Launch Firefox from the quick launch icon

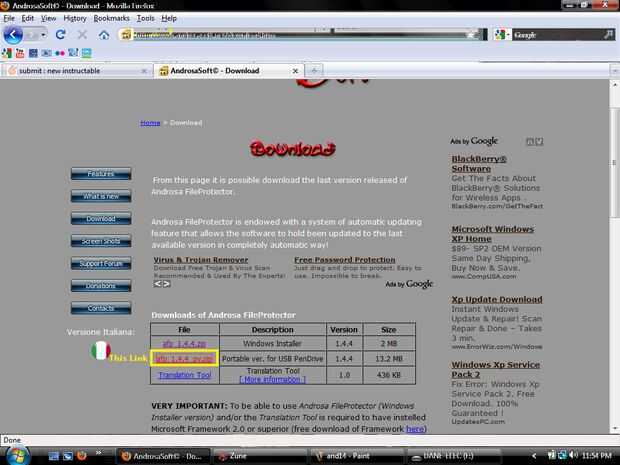click(x=82, y=456)
